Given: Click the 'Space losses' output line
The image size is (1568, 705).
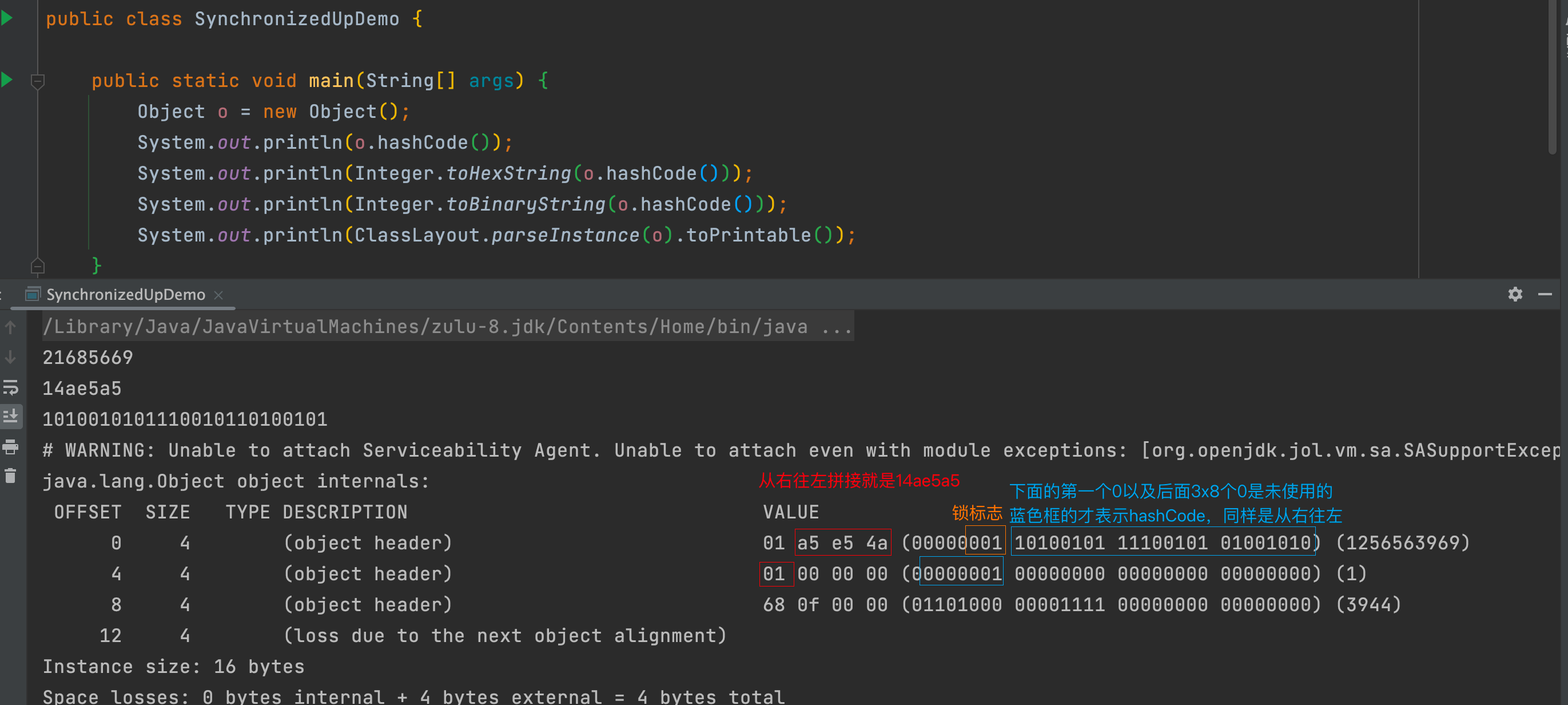Looking at the screenshot, I should (x=414, y=696).
